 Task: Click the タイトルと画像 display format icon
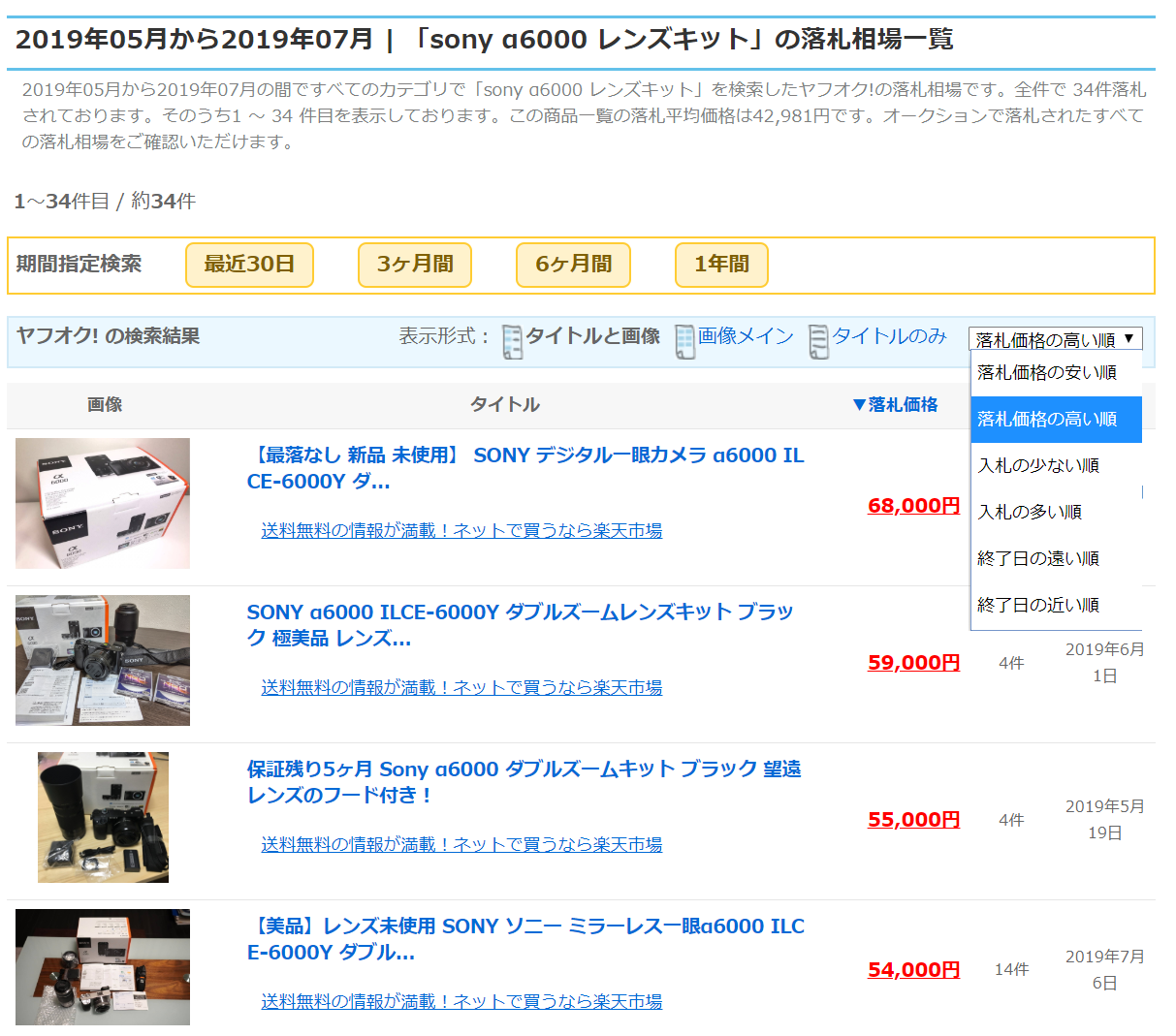512,341
